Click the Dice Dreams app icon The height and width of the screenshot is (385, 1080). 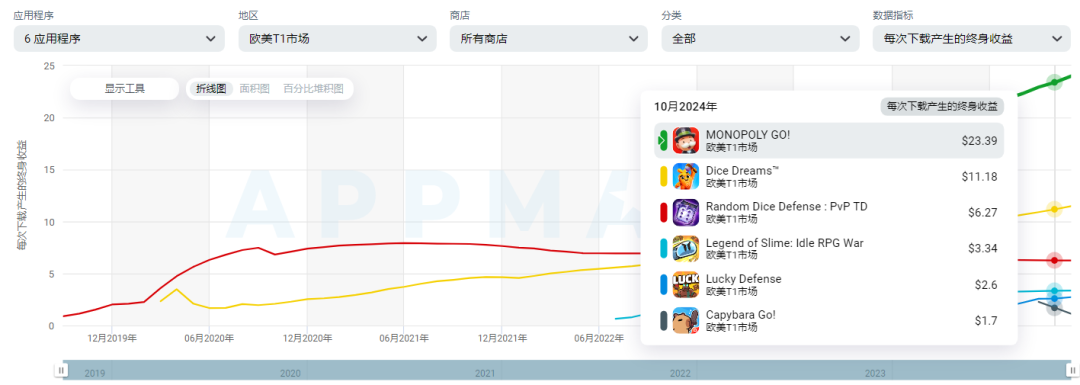coord(685,176)
